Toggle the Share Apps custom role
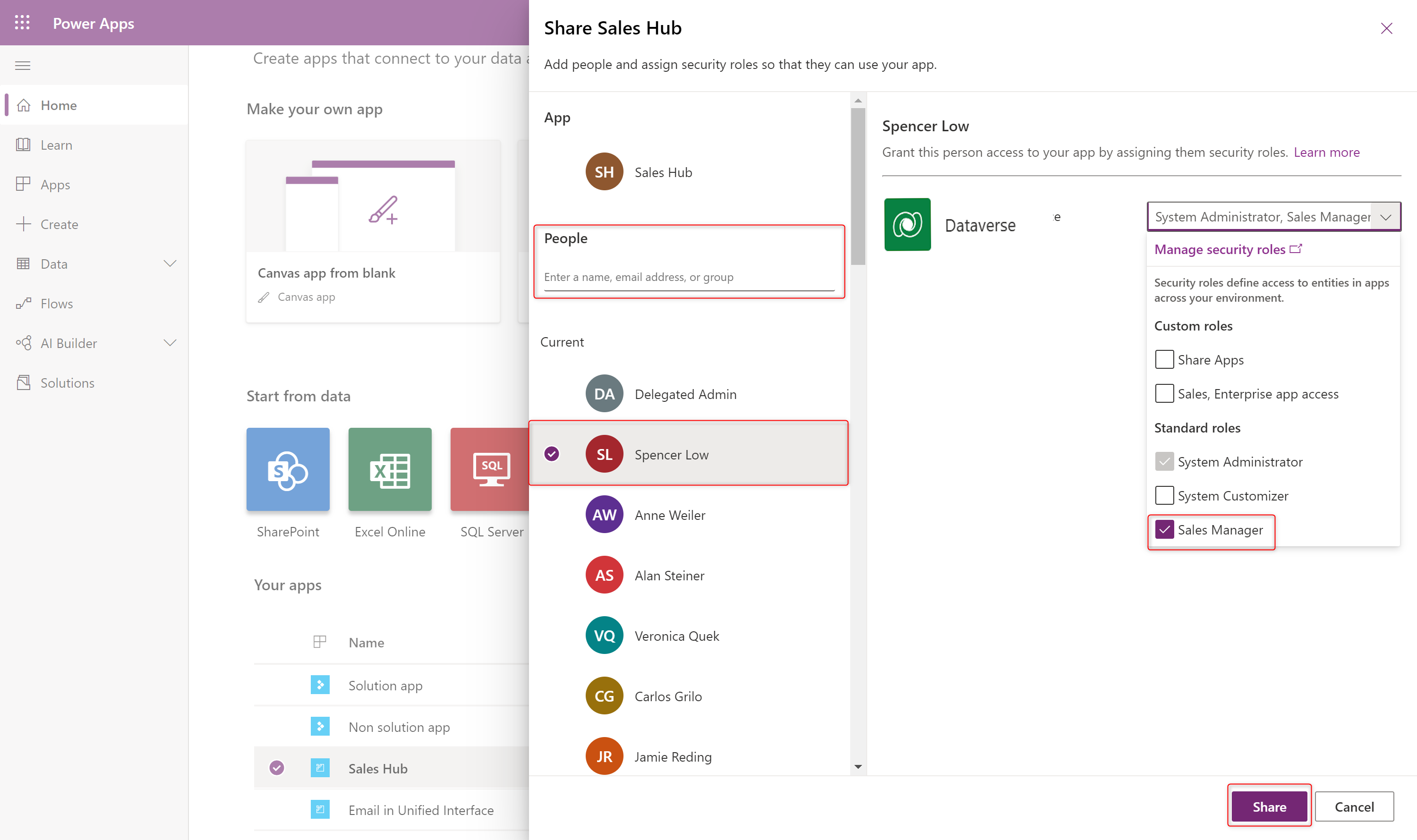Screen dimensions: 1417x840 (1163, 359)
